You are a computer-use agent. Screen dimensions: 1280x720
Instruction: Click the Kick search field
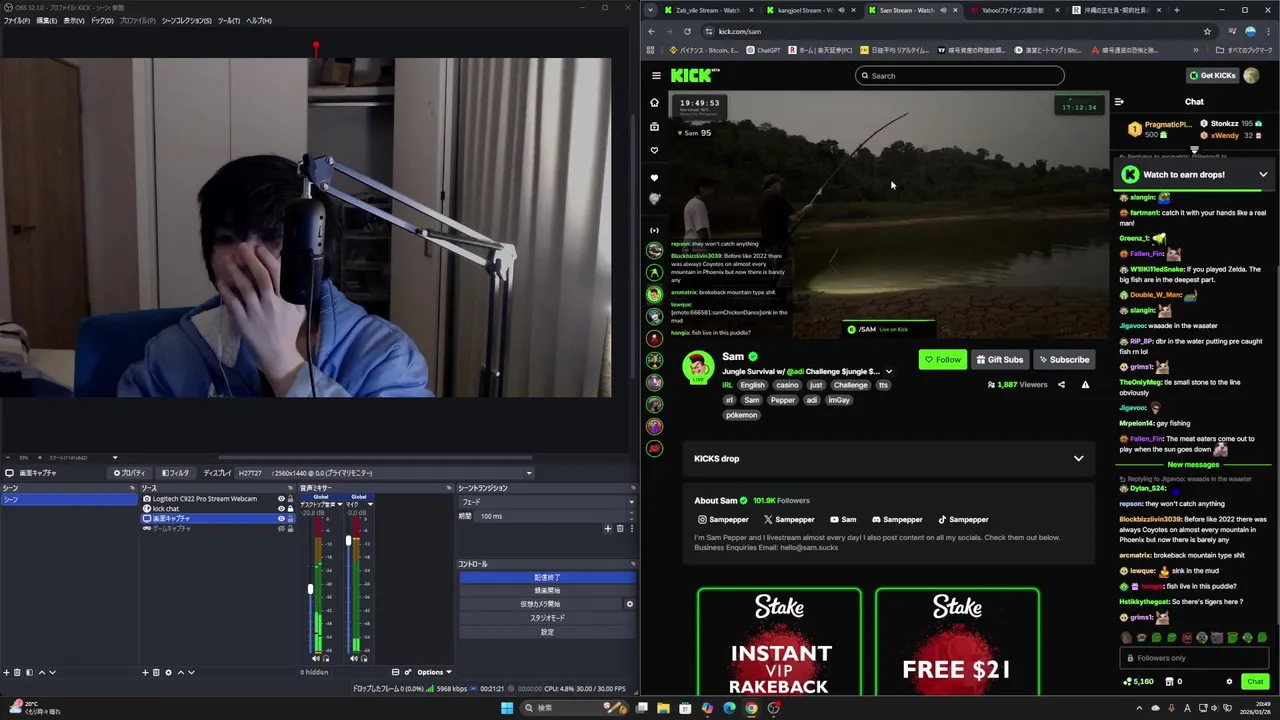959,75
